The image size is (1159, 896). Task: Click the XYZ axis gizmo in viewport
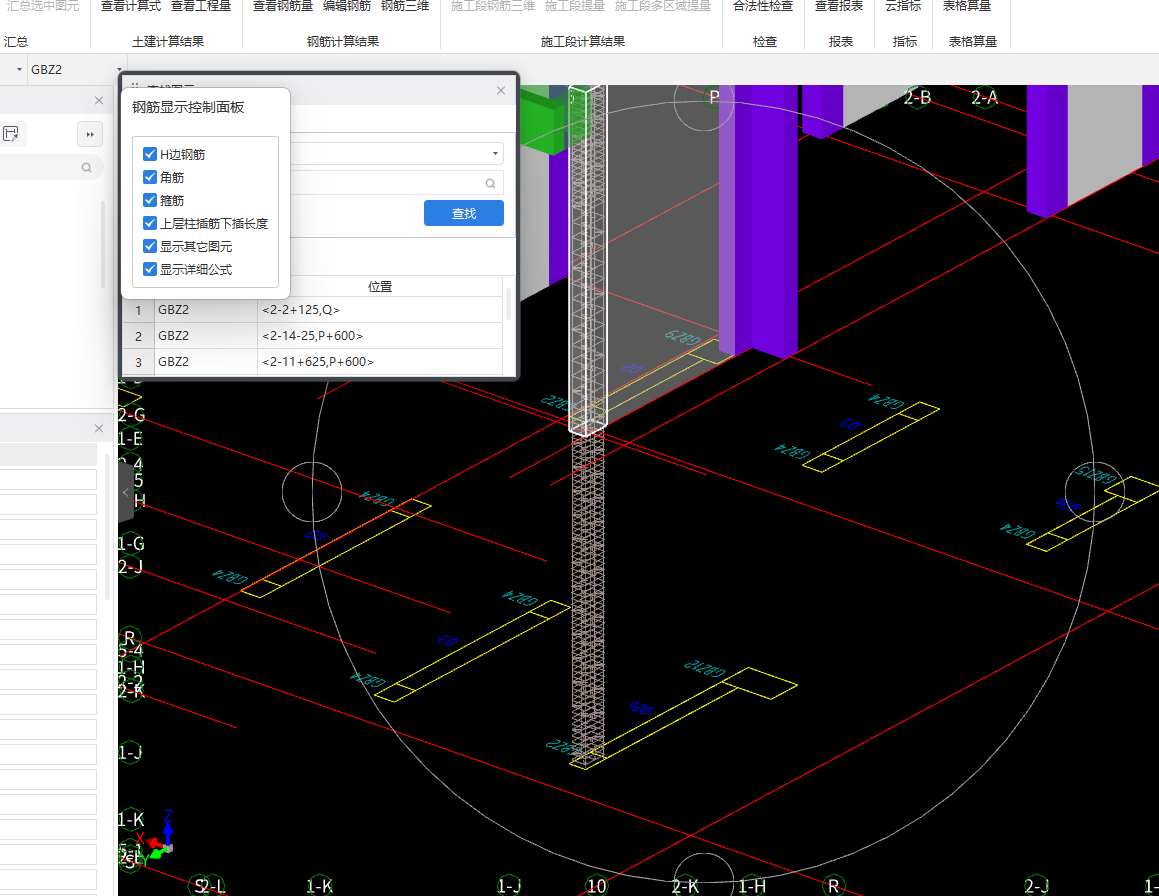[157, 841]
